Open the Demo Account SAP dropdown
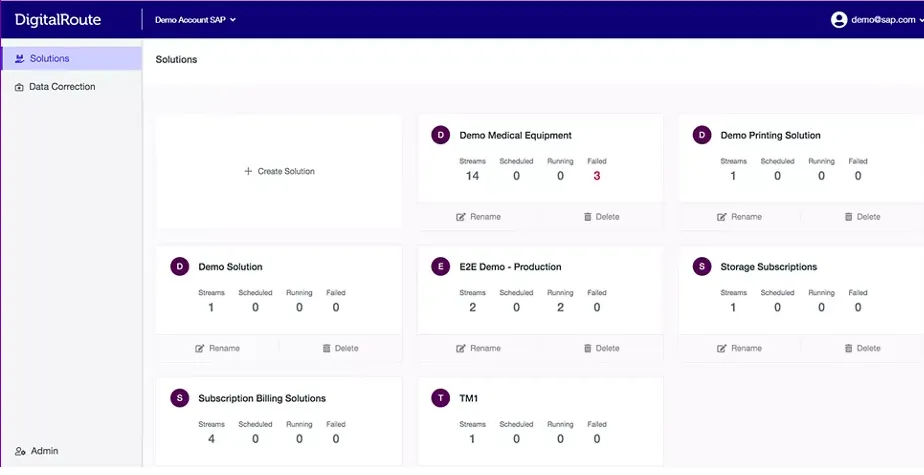The image size is (924, 475). click(x=195, y=20)
